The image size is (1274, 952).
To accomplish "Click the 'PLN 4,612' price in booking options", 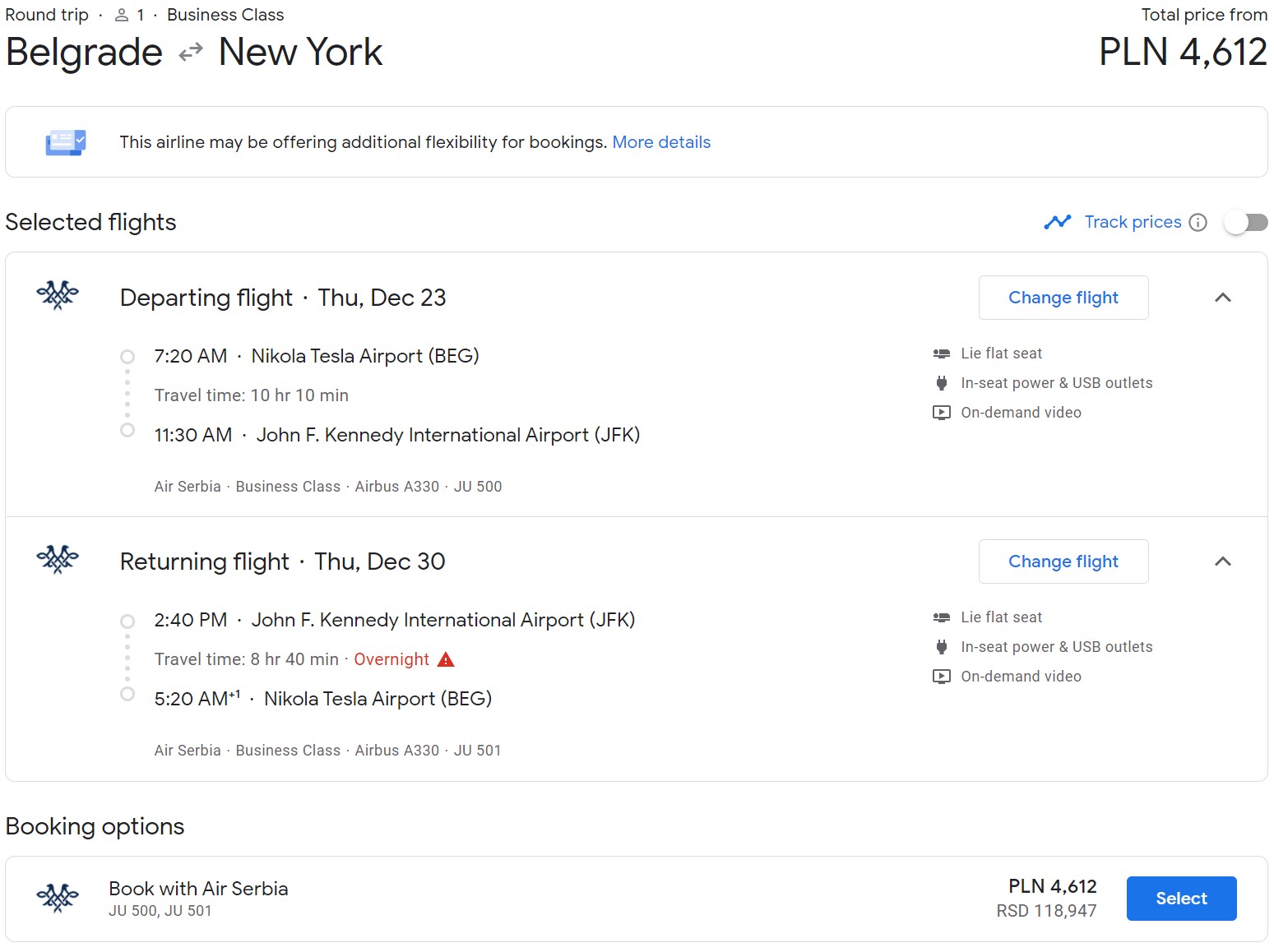I will 1053,886.
